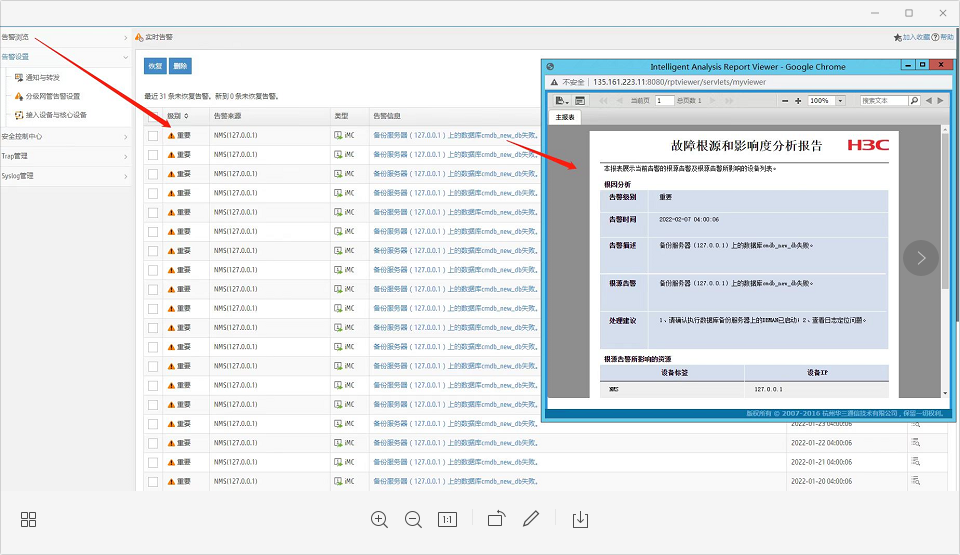The width and height of the screenshot is (960, 555).
Task: Sort by 级别 using the header sort arrows
Action: (186, 116)
